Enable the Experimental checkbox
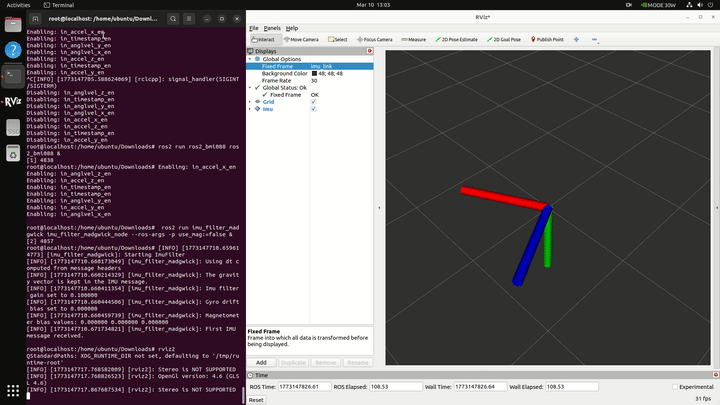The image size is (720, 405). coord(674,386)
